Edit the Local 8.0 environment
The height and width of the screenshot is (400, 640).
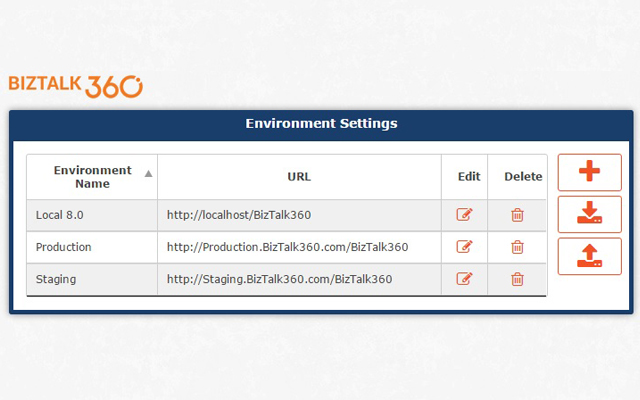[x=464, y=215]
